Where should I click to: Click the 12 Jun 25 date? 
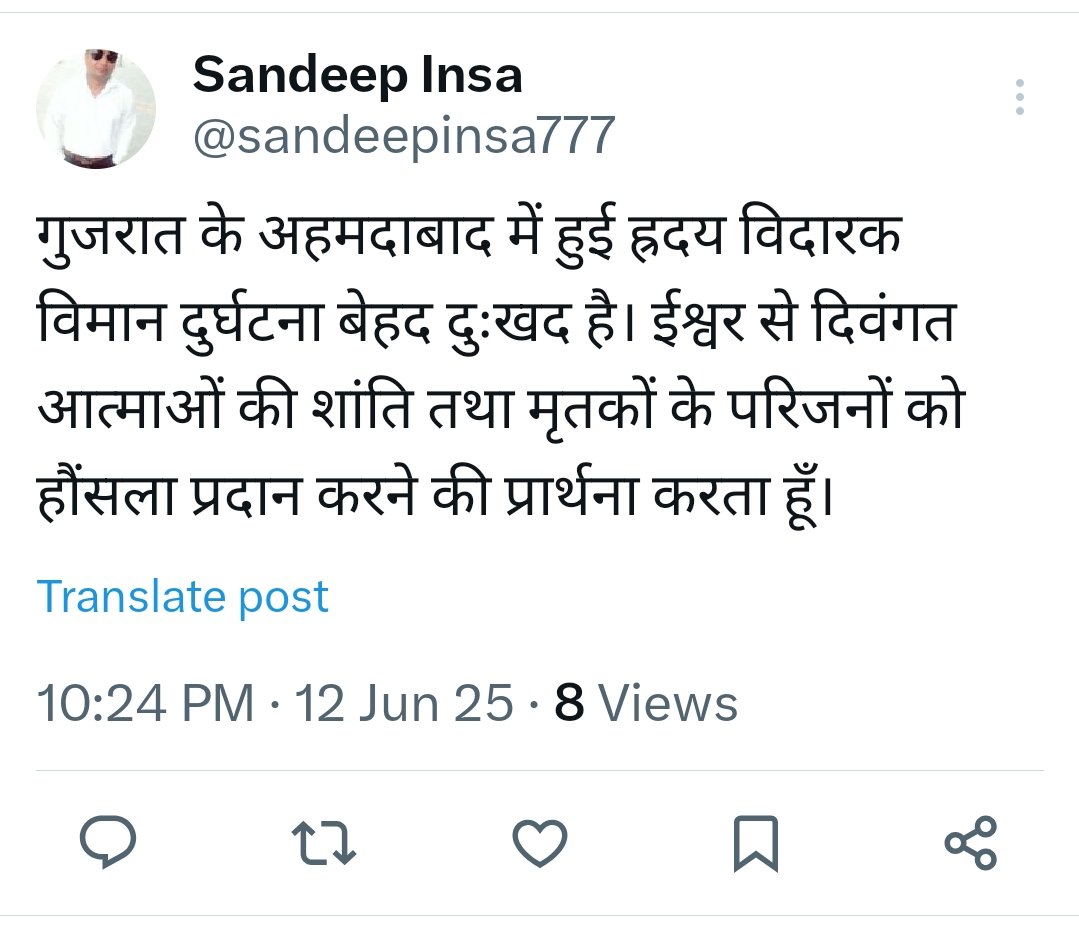click(403, 704)
